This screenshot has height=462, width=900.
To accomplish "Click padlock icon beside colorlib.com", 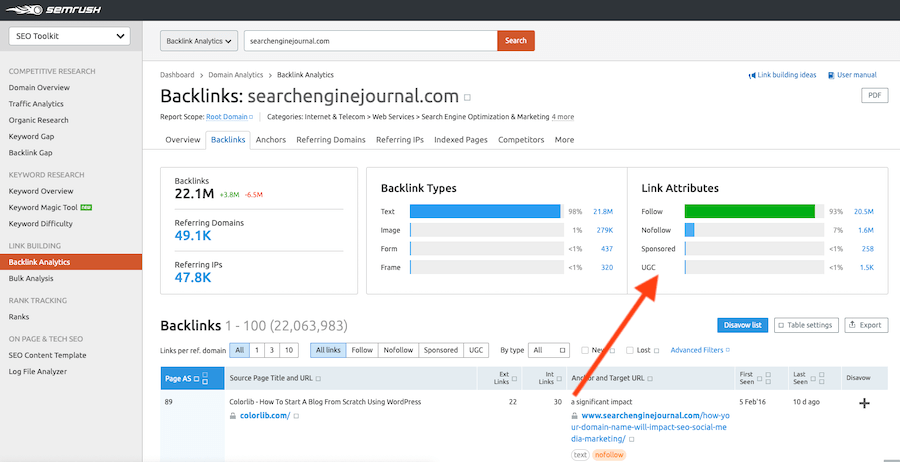I will tap(232, 416).
